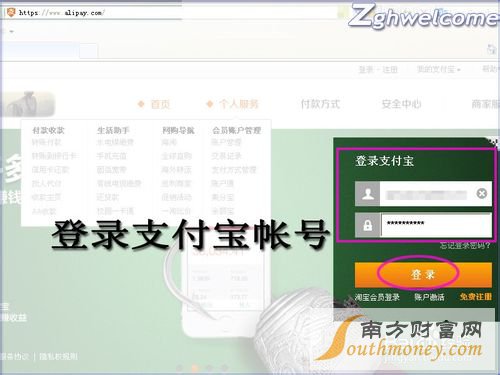500x375 pixels.
Task: Open the 登录 - 注册 link at top
Action: click(x=378, y=70)
